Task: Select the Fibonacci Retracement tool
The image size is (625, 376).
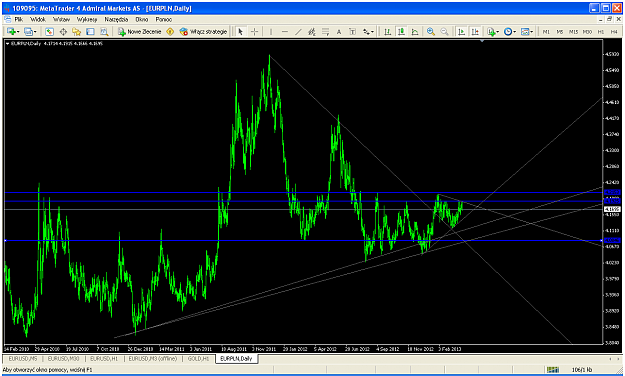Action: pos(325,31)
